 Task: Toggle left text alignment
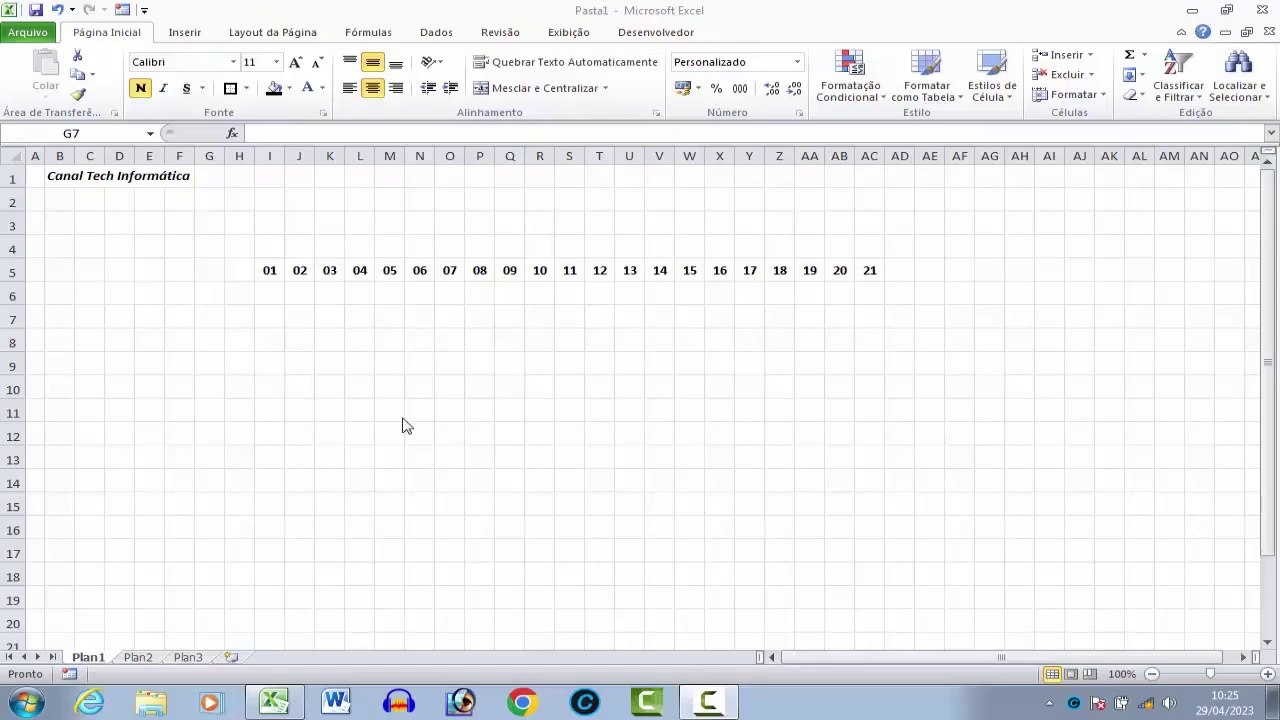(x=349, y=88)
